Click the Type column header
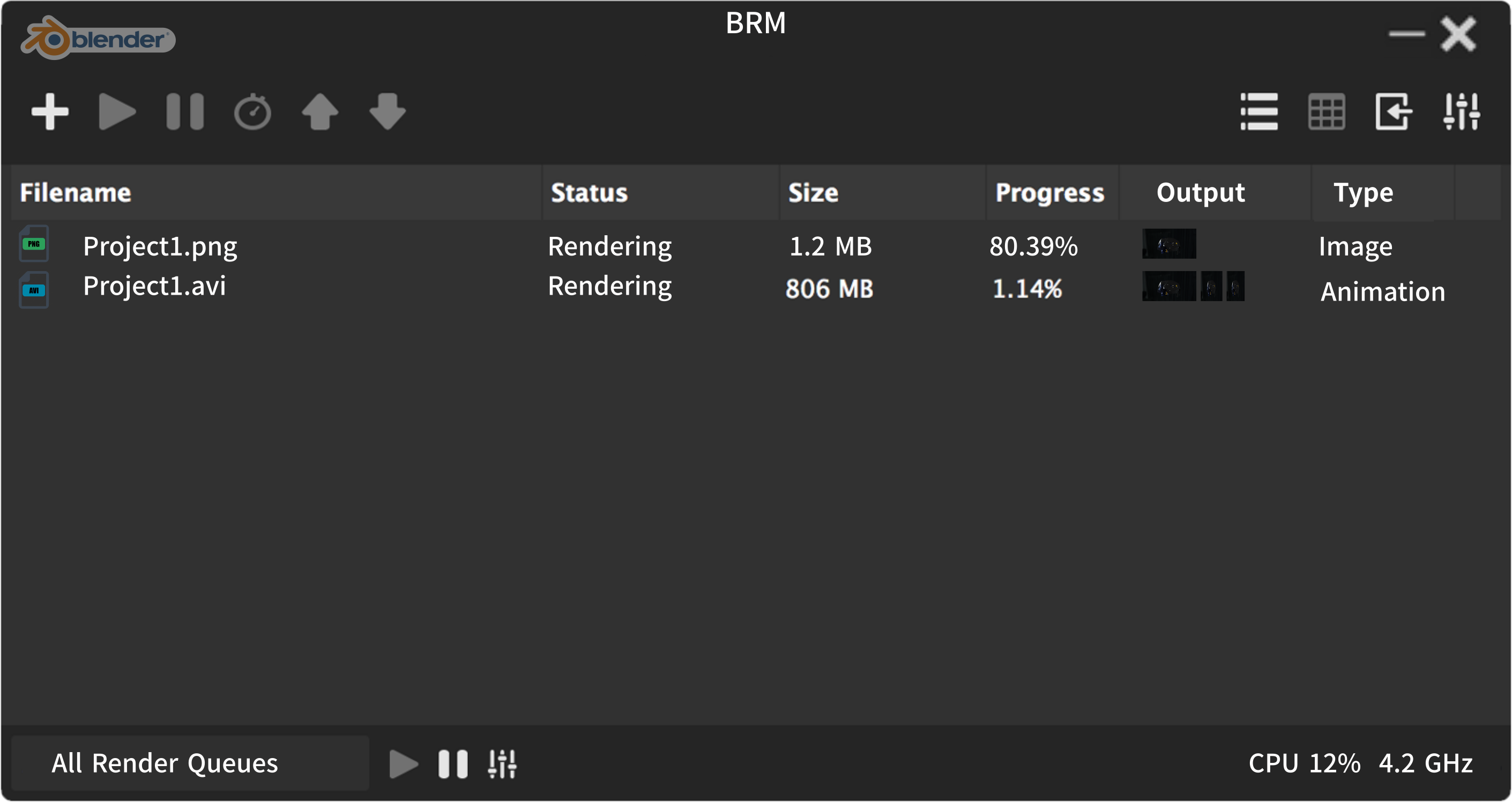The height and width of the screenshot is (802, 1512). coord(1383,192)
